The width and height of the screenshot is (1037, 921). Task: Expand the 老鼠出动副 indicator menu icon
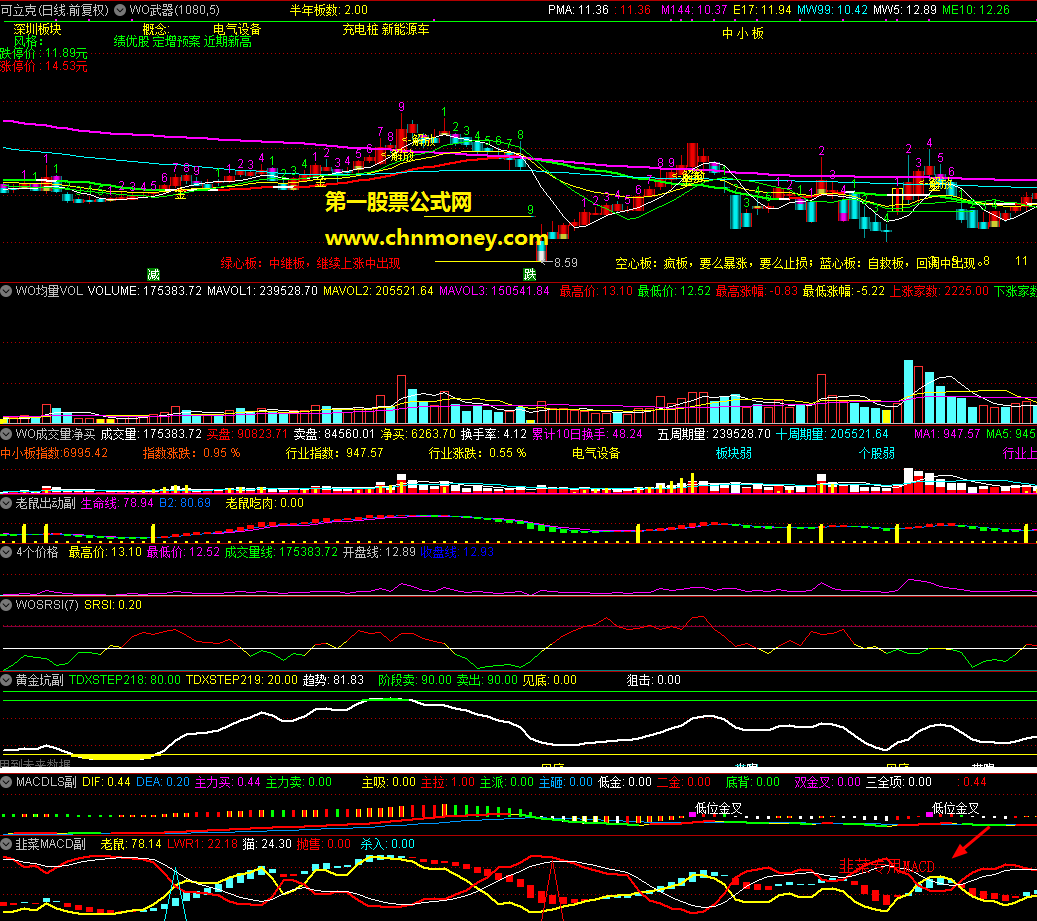point(6,503)
